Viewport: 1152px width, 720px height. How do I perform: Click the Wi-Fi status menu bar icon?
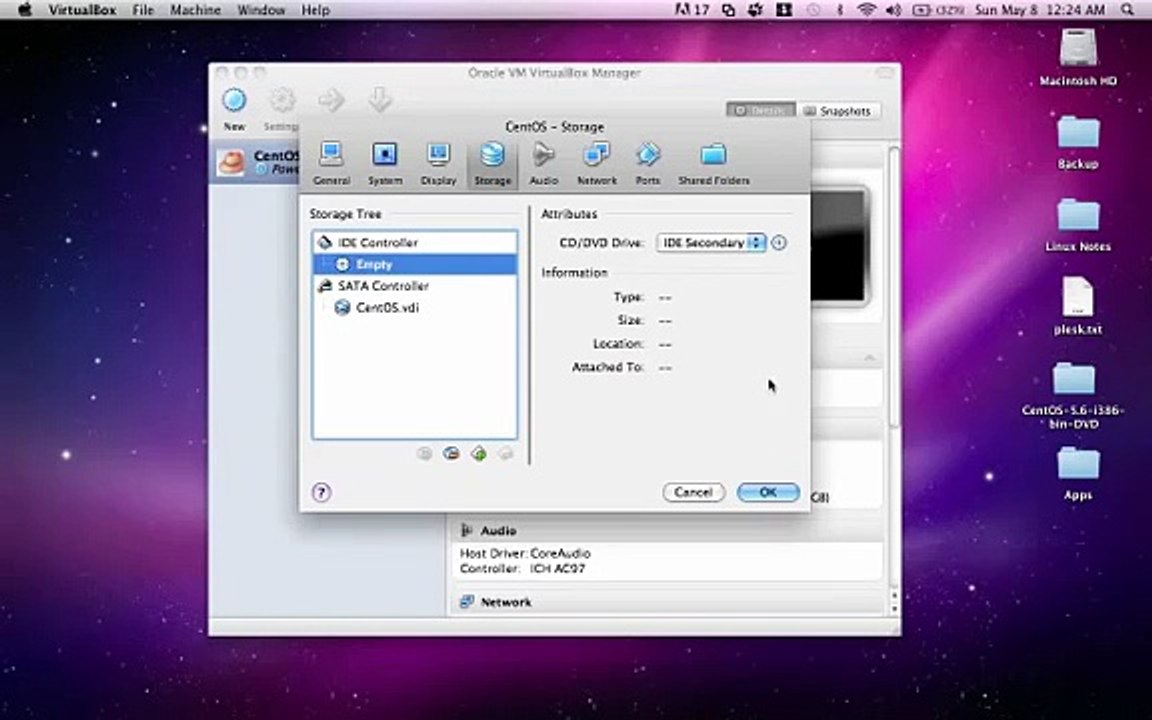coord(868,10)
